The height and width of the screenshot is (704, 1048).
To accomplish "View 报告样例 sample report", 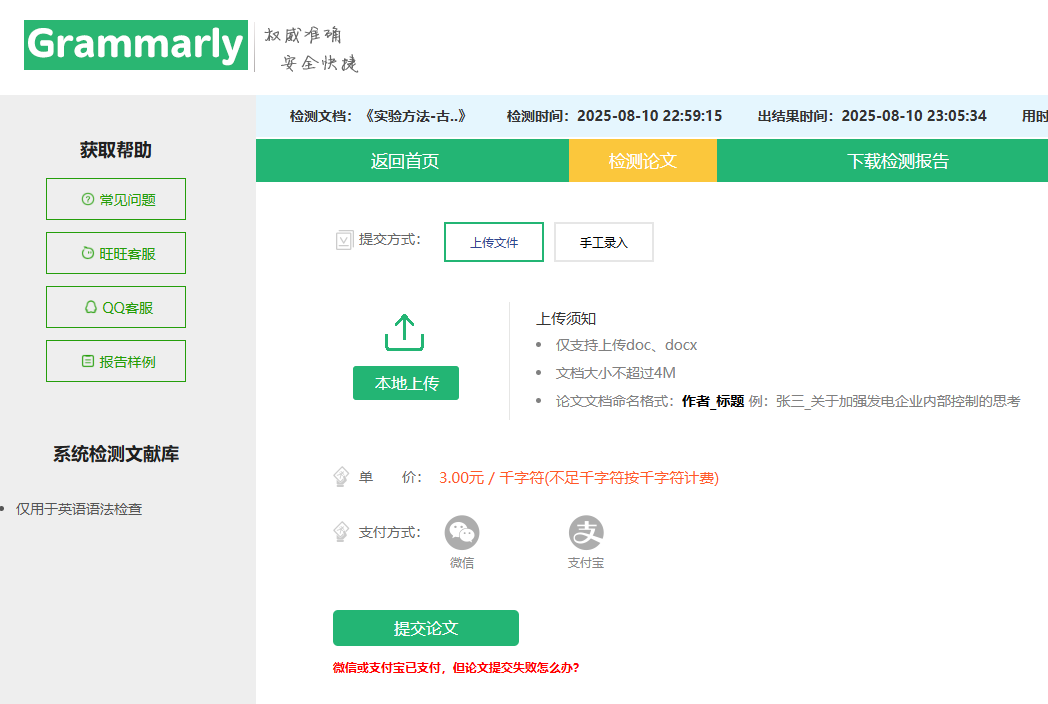I will tap(116, 362).
